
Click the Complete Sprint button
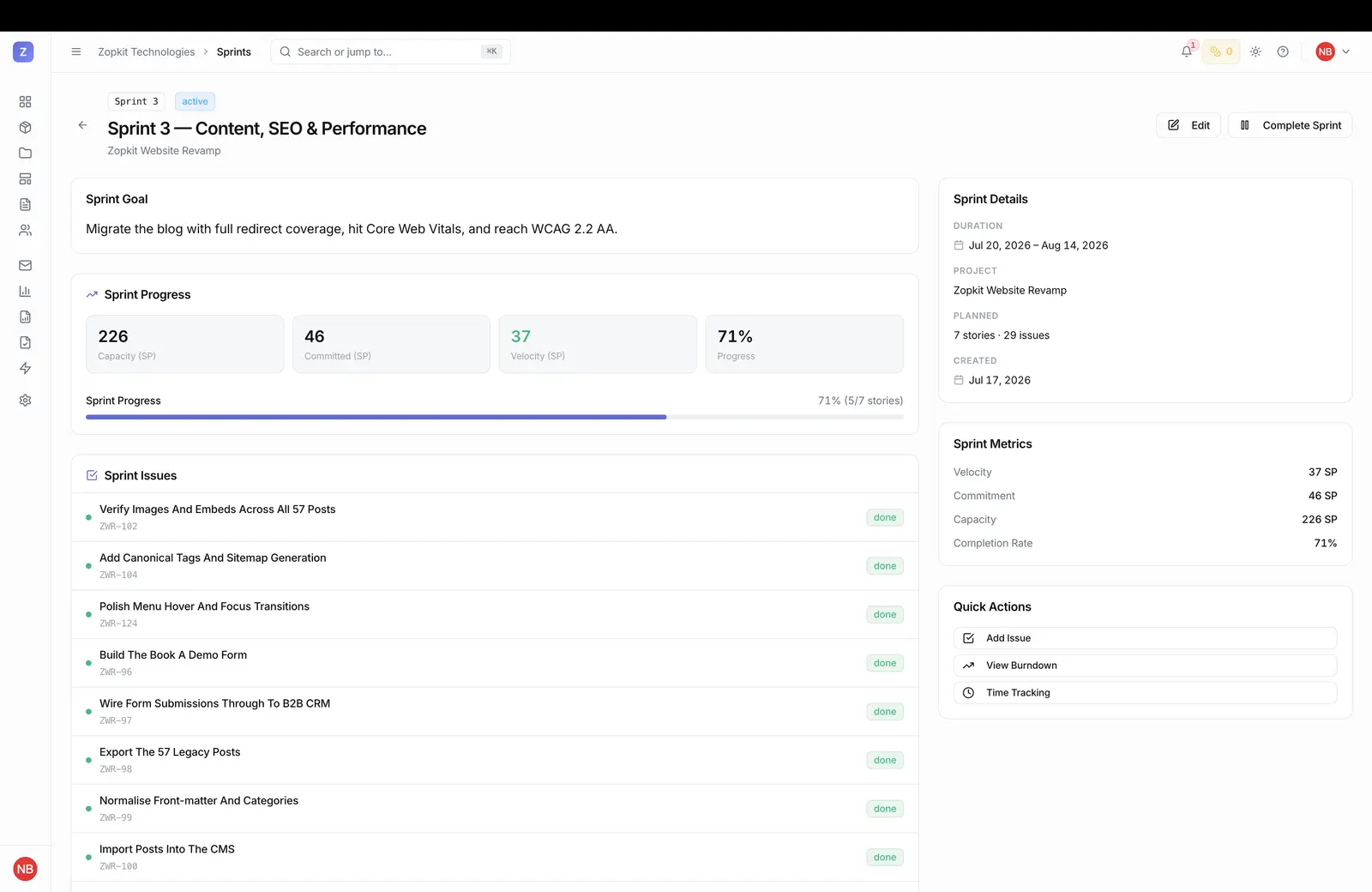(x=1291, y=125)
